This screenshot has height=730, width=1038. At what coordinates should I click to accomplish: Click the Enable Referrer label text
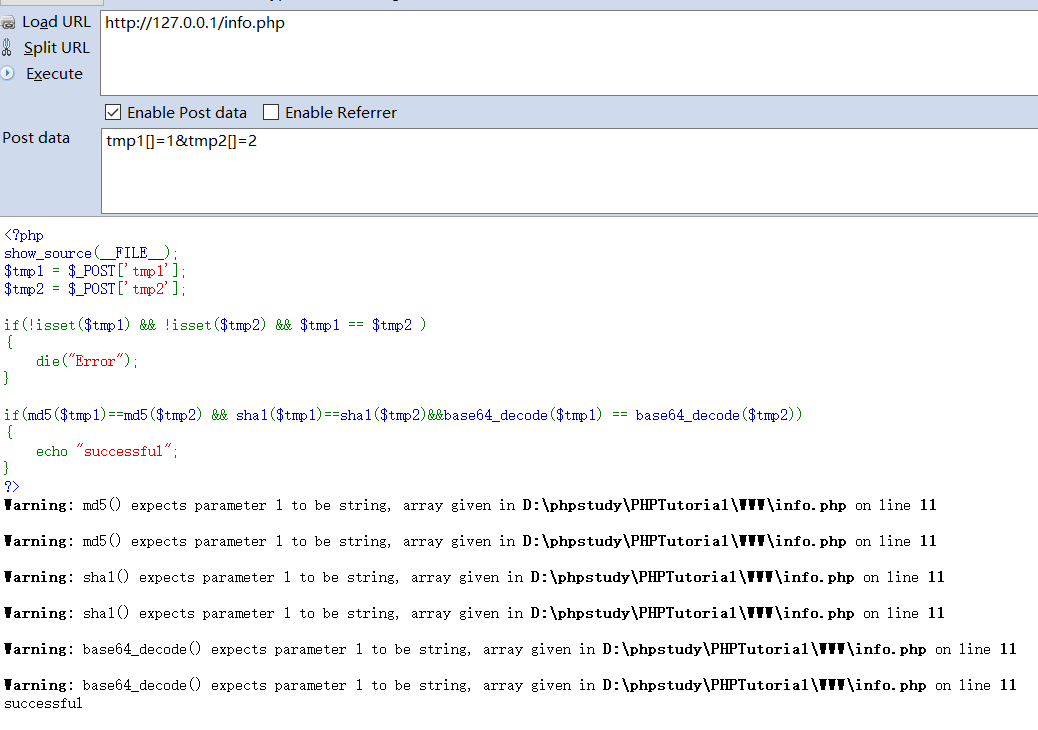[341, 113]
